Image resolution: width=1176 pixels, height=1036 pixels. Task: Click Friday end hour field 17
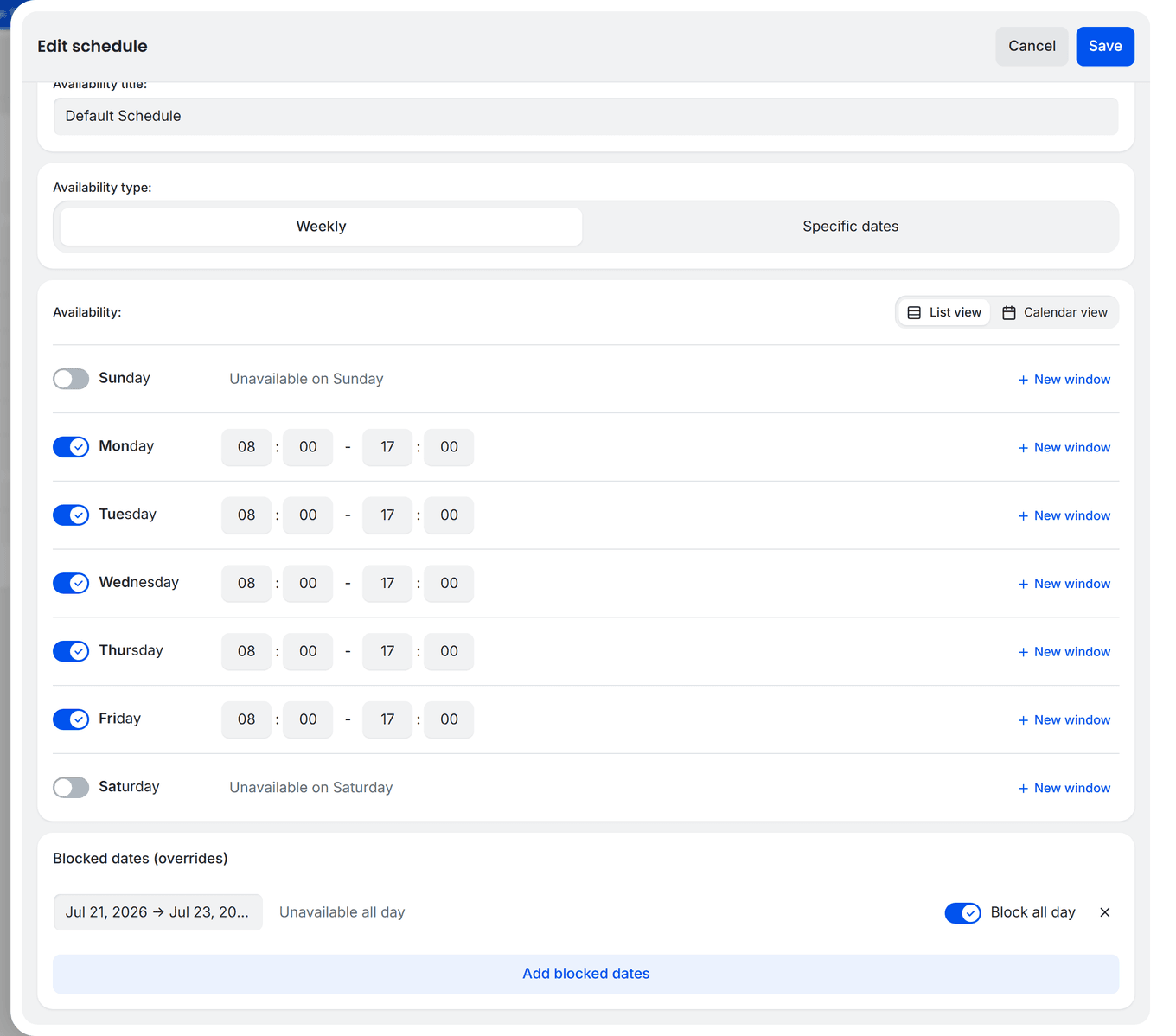[x=387, y=719]
